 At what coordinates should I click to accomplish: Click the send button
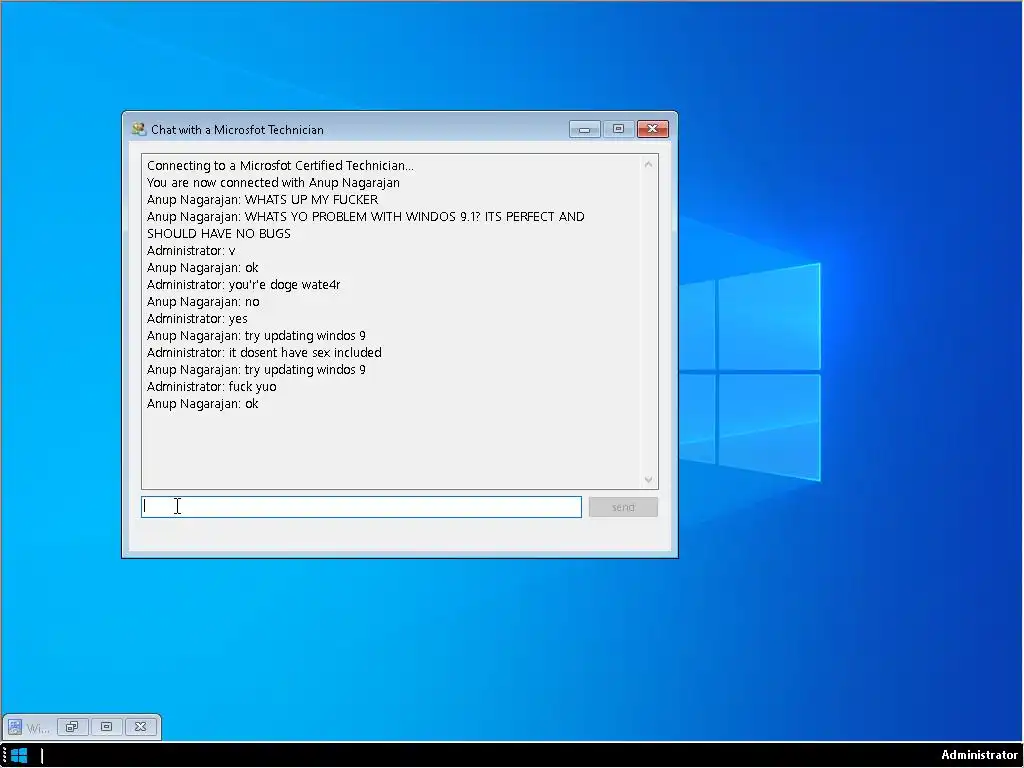pos(623,507)
